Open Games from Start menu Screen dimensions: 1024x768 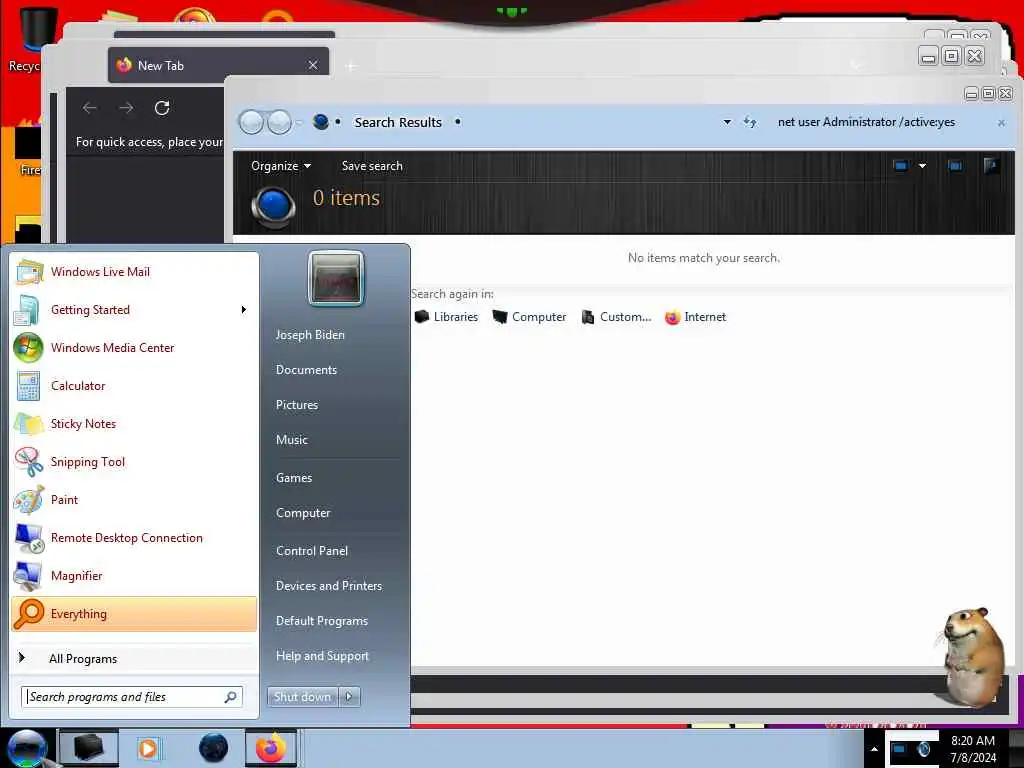click(294, 477)
